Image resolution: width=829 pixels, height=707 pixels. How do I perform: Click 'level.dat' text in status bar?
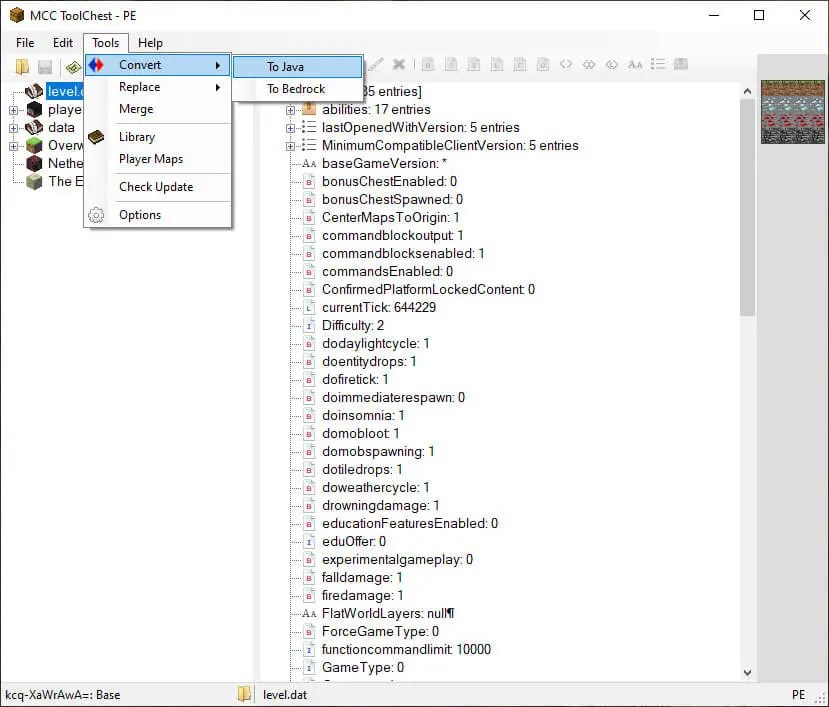pyautogui.click(x=284, y=695)
